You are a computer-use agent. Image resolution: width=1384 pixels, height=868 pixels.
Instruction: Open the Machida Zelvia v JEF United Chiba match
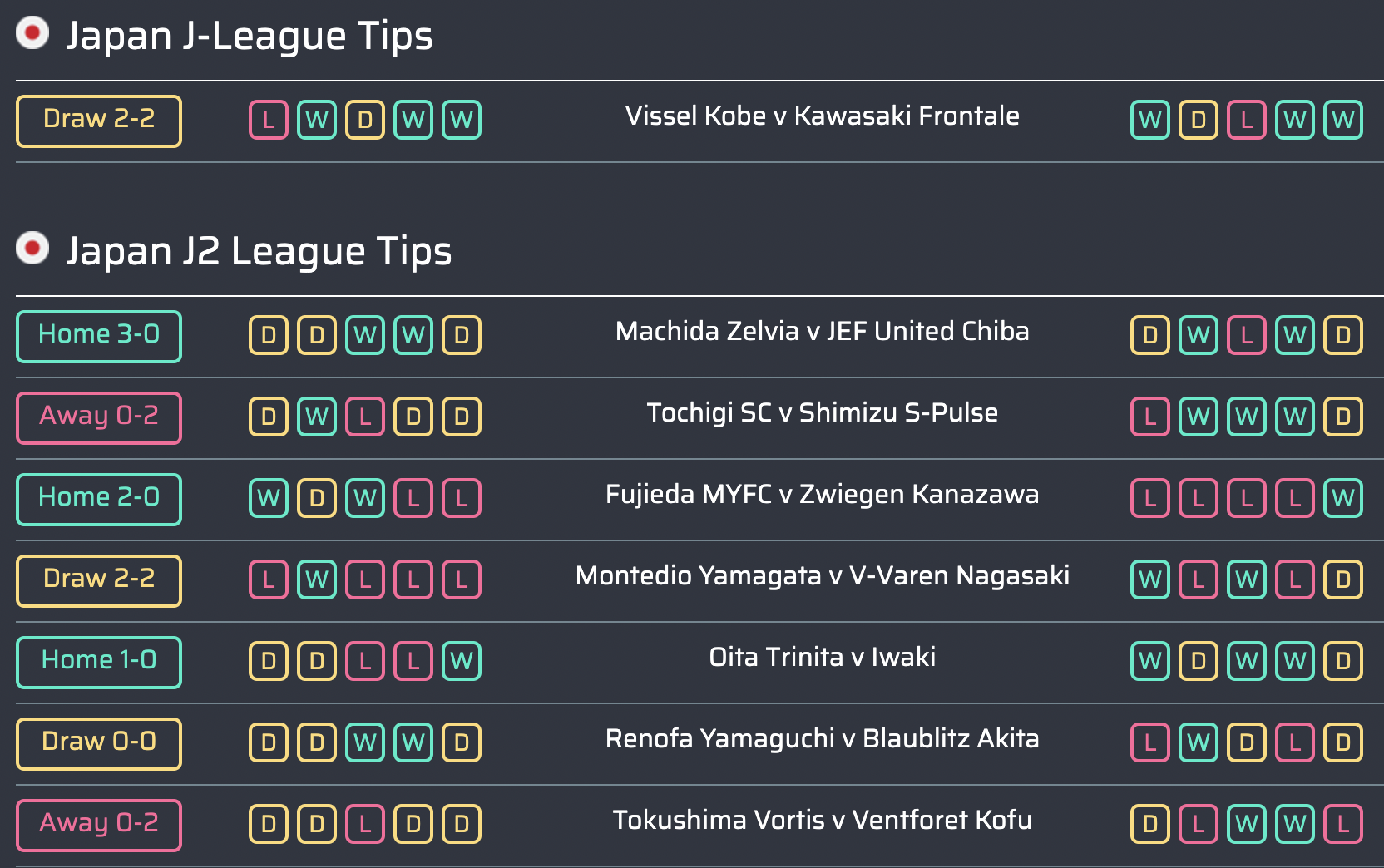823,331
